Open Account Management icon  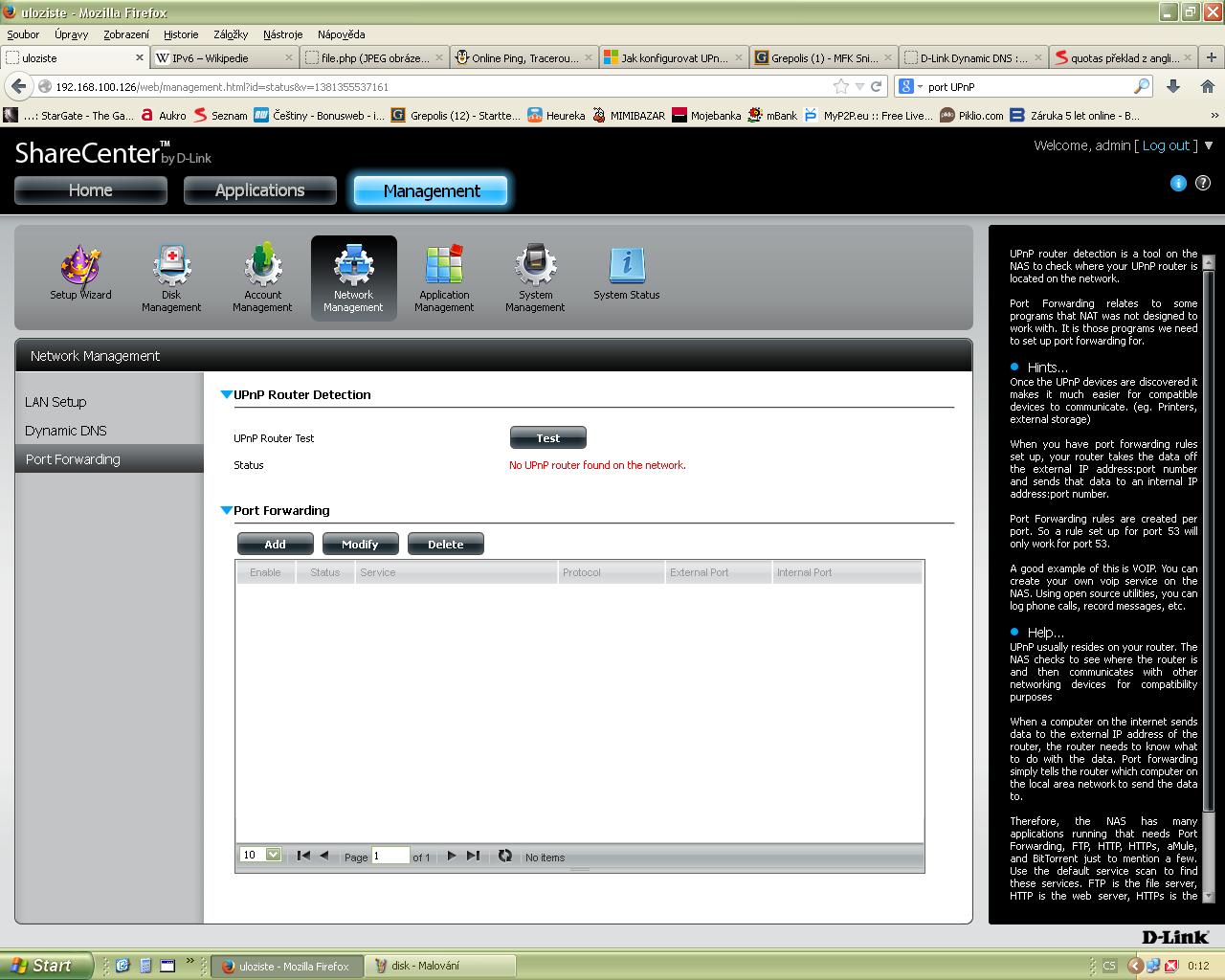coord(262,278)
